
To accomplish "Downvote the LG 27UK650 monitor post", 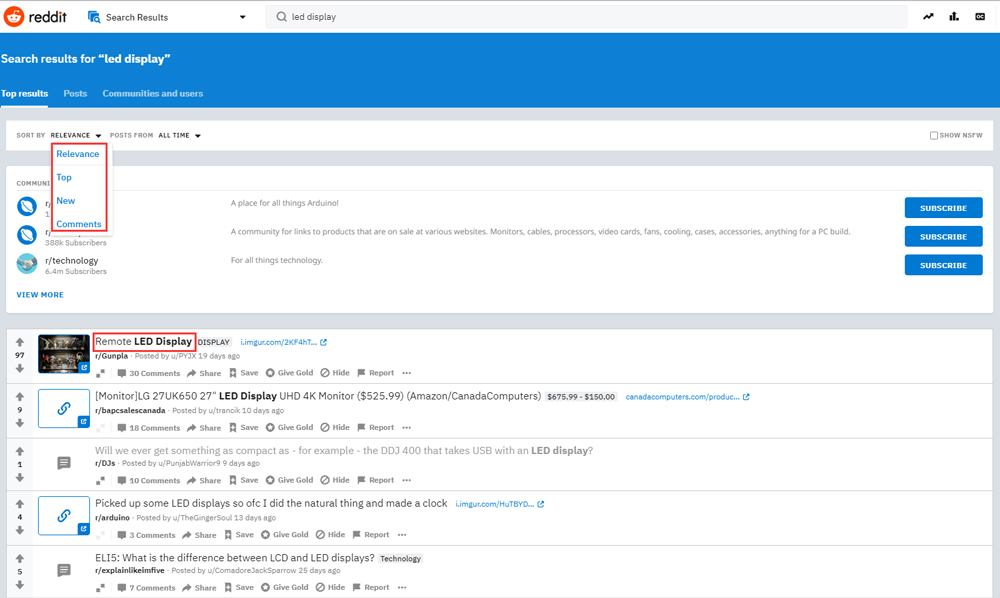I will (20, 423).
